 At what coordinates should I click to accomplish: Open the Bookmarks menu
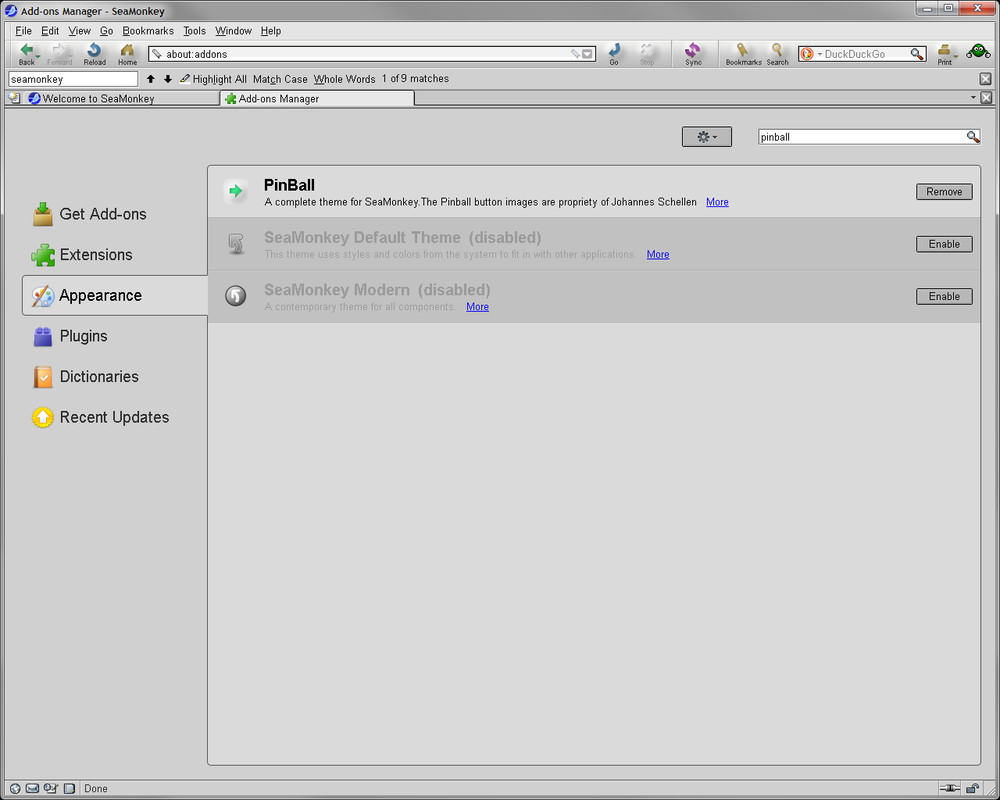pos(148,31)
